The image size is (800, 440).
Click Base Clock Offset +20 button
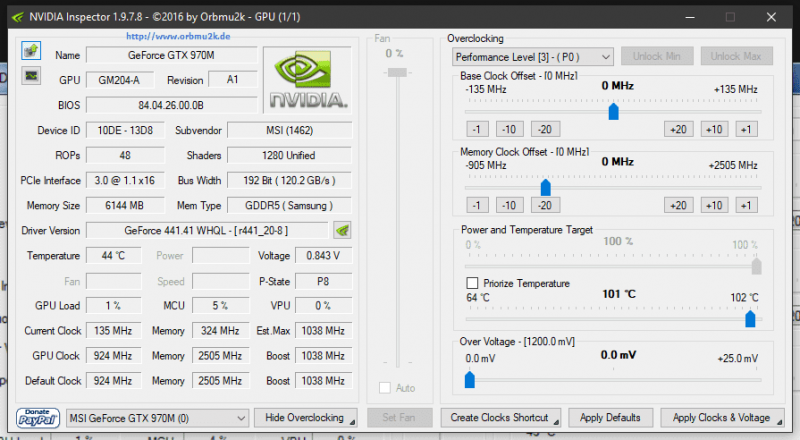tap(679, 130)
